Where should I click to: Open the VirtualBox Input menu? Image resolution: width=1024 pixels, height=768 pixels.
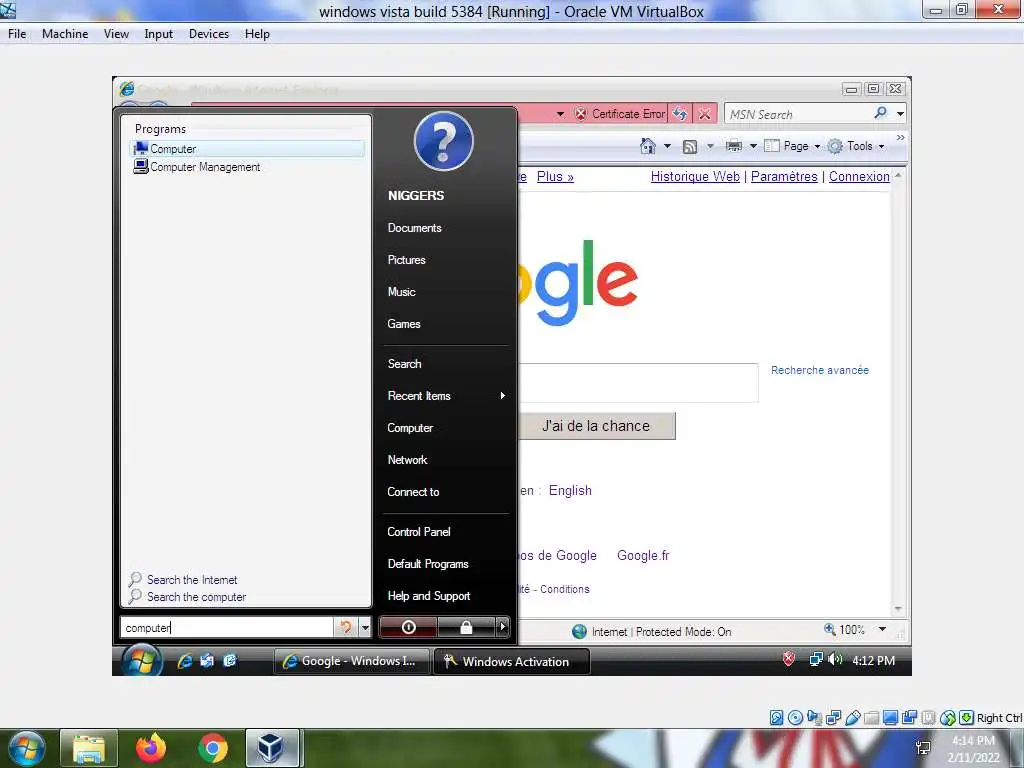pyautogui.click(x=159, y=34)
